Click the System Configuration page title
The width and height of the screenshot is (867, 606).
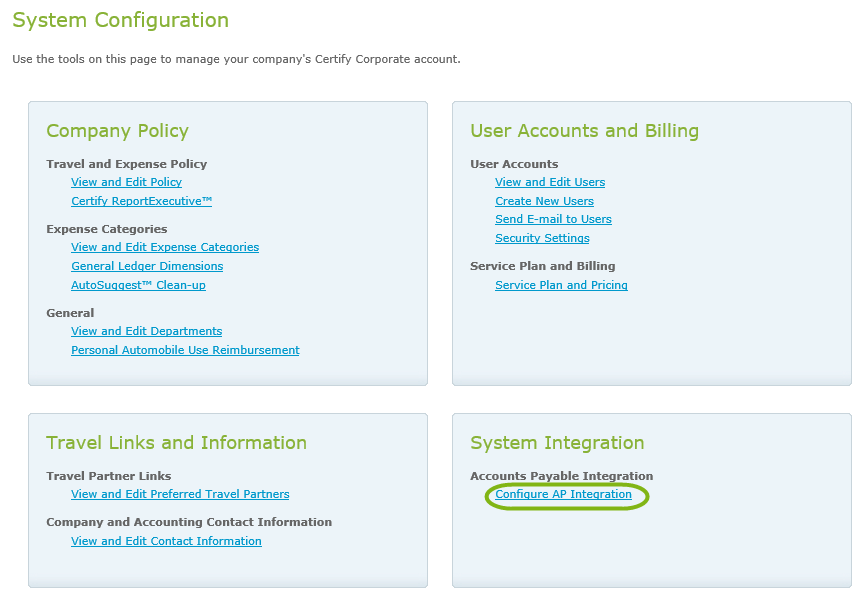[120, 20]
